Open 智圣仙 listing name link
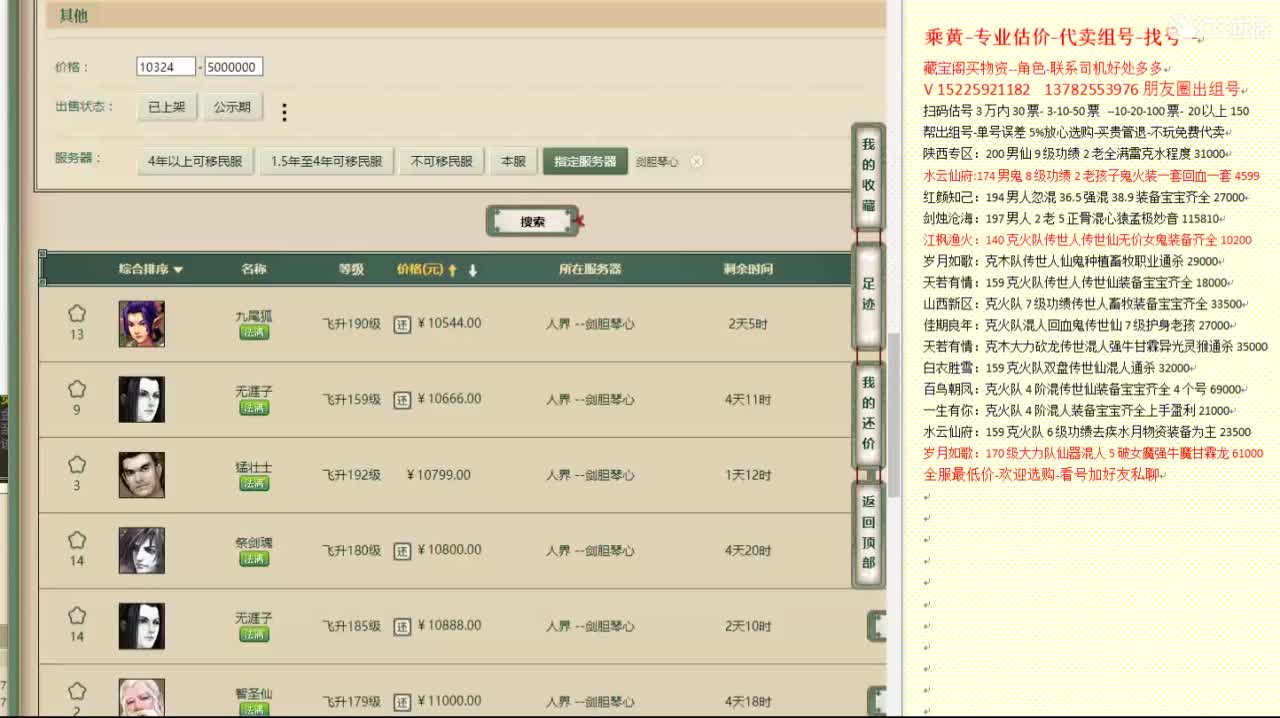This screenshot has width=1280, height=718. pos(254,693)
